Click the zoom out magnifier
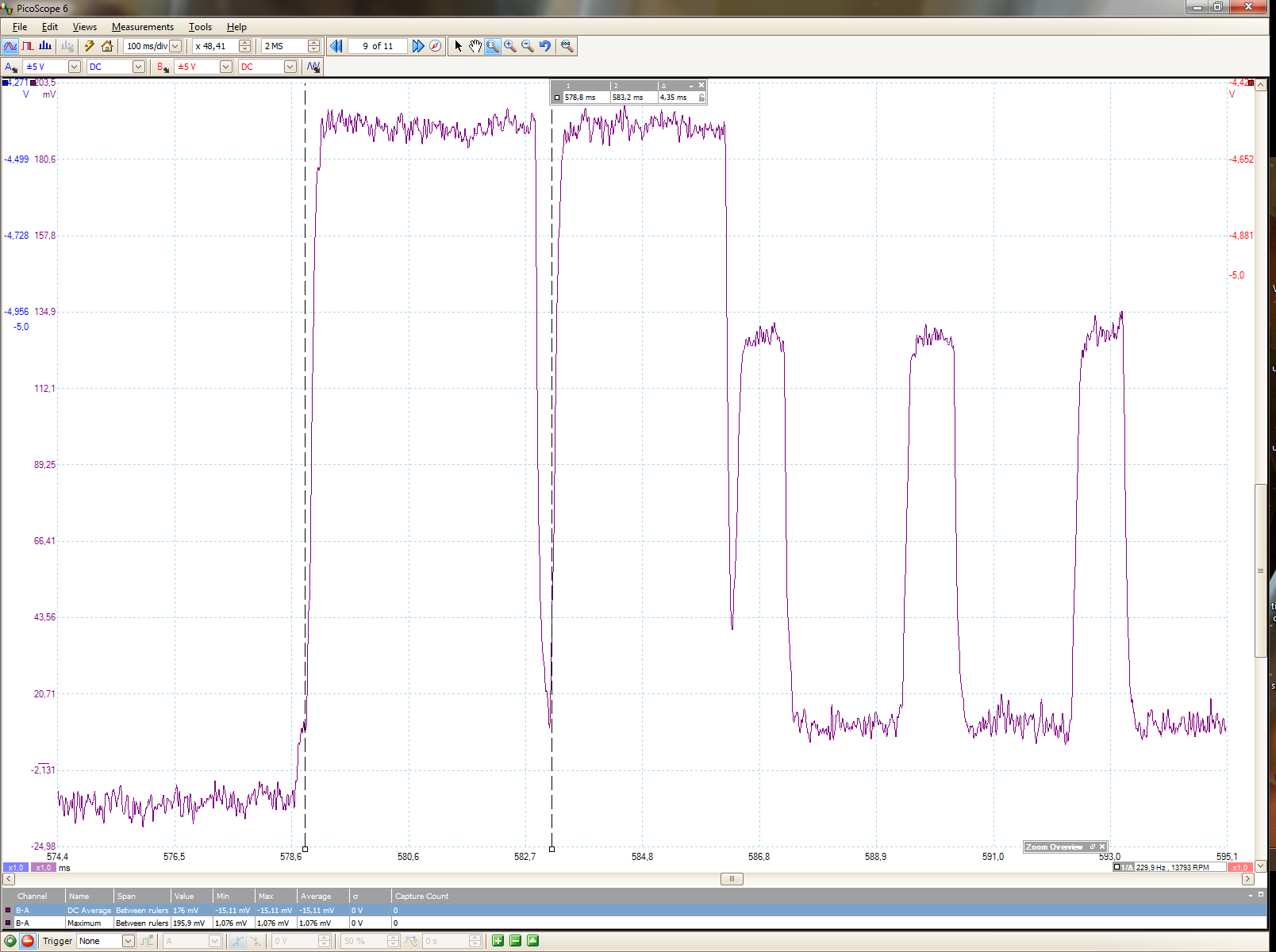 pyautogui.click(x=528, y=46)
